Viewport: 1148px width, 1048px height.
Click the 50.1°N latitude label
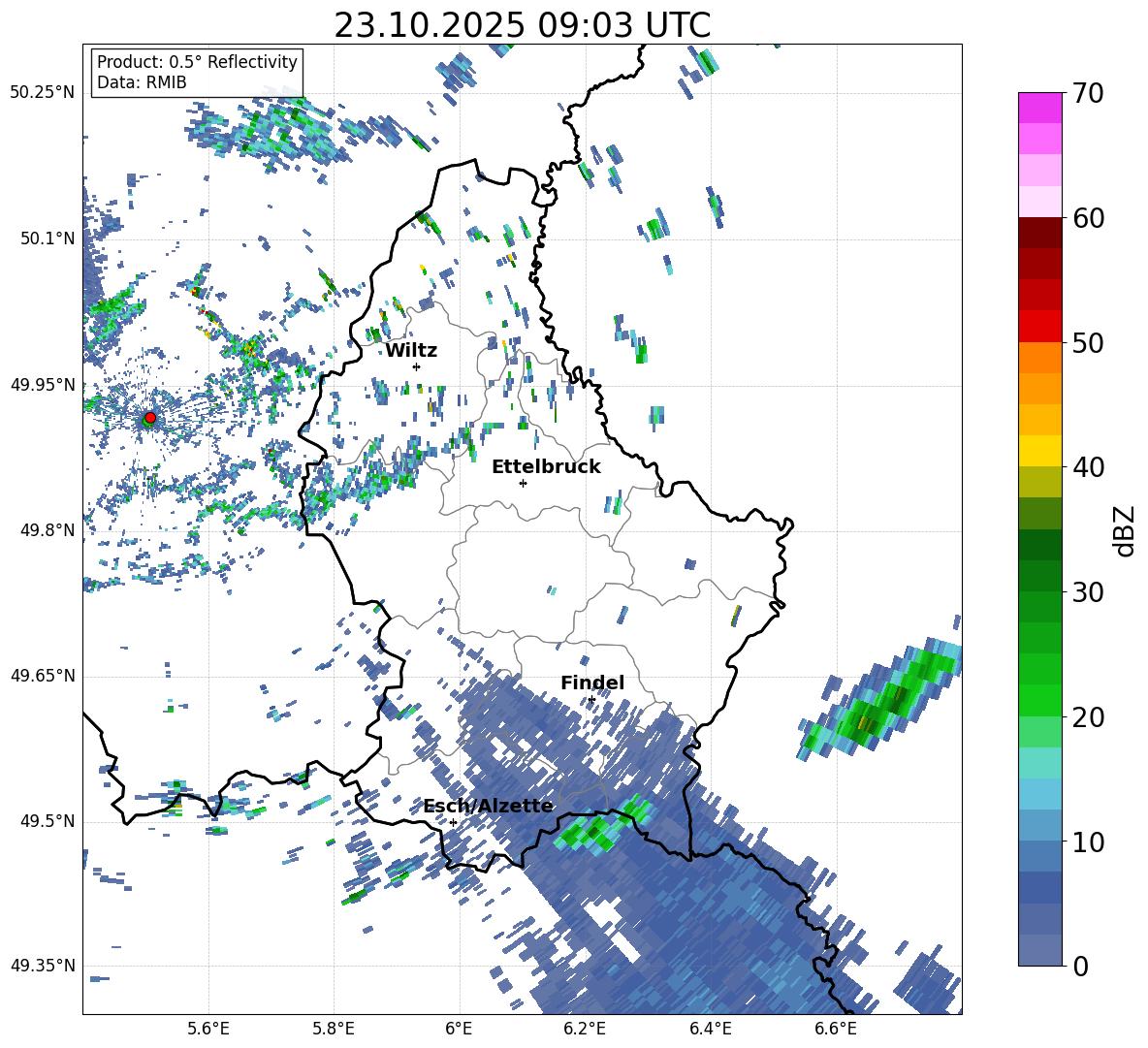(47, 238)
